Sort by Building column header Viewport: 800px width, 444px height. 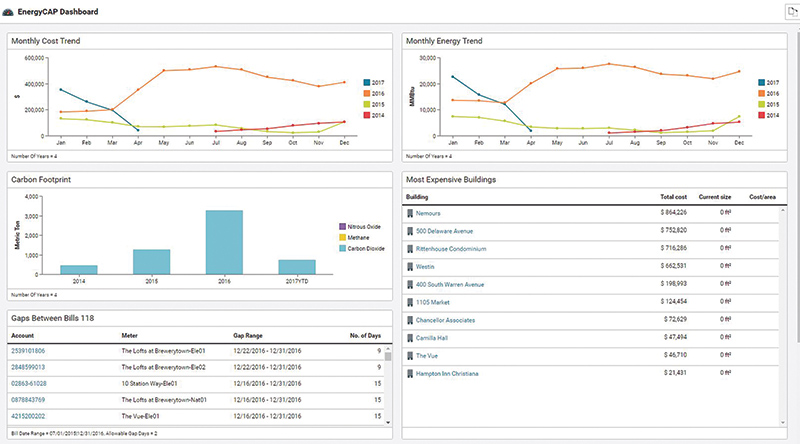pos(417,197)
